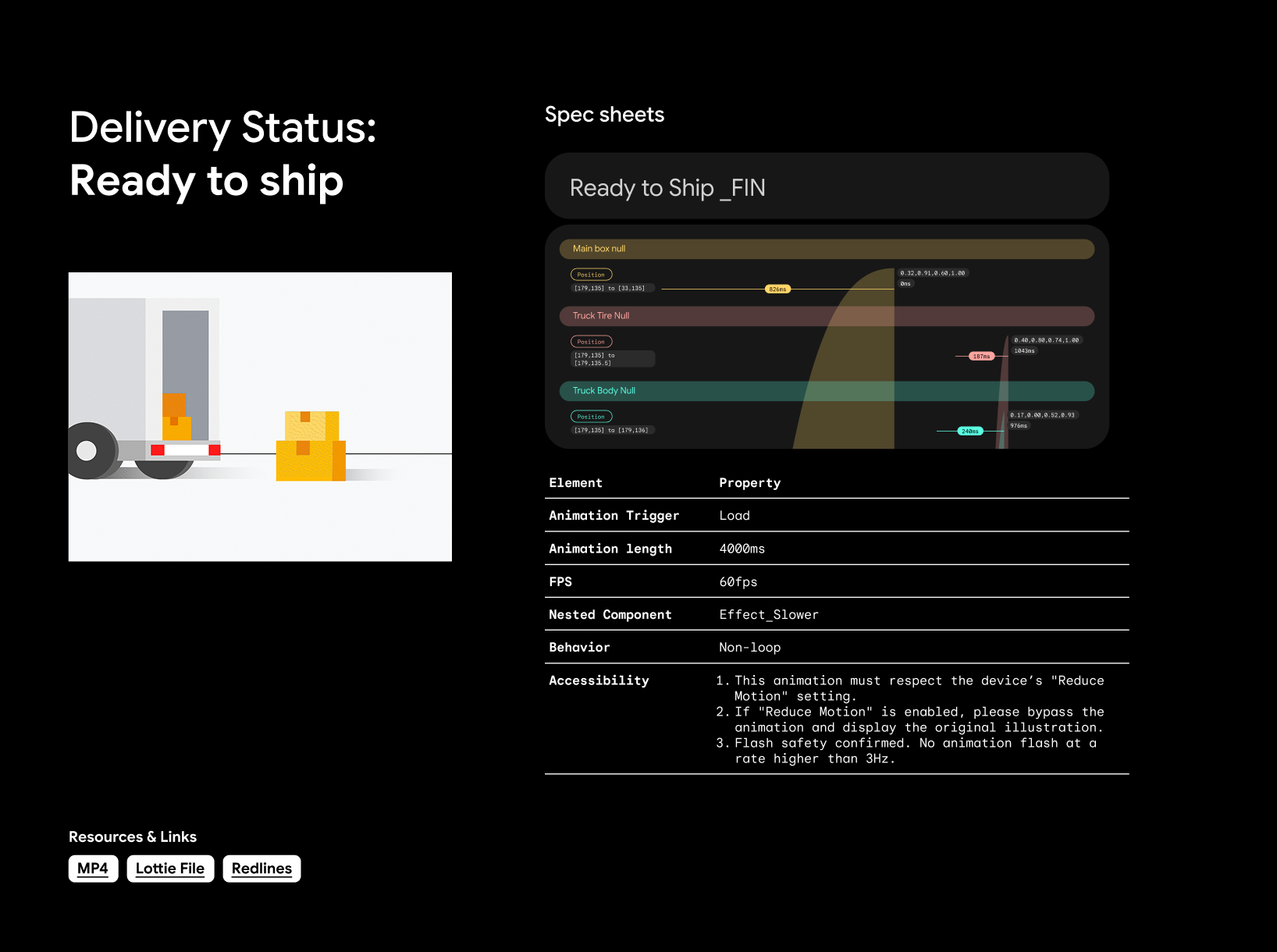
Task: Click the Resources & Links heading
Action: pyautogui.click(x=133, y=837)
